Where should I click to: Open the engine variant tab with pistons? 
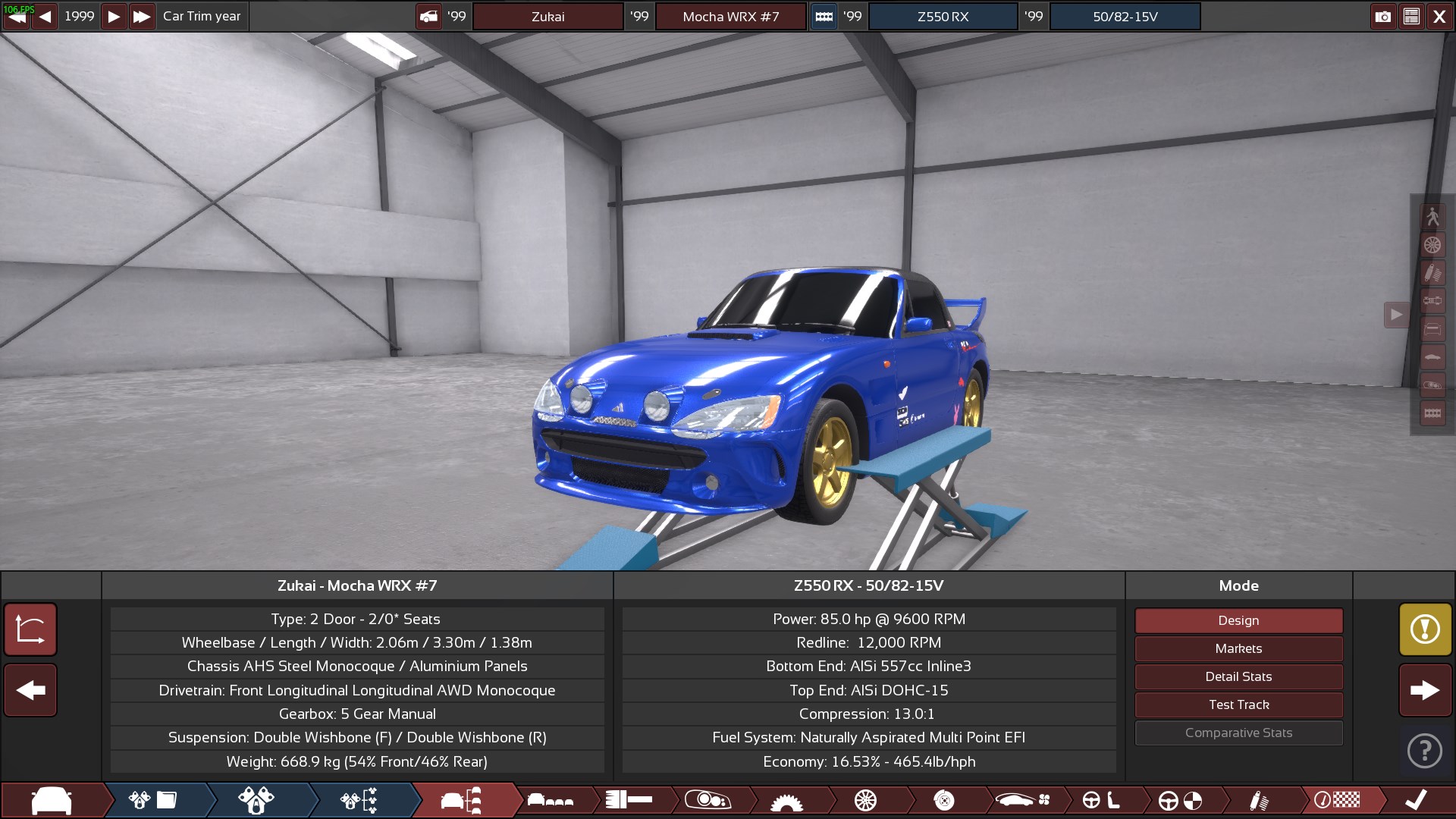(x=256, y=800)
